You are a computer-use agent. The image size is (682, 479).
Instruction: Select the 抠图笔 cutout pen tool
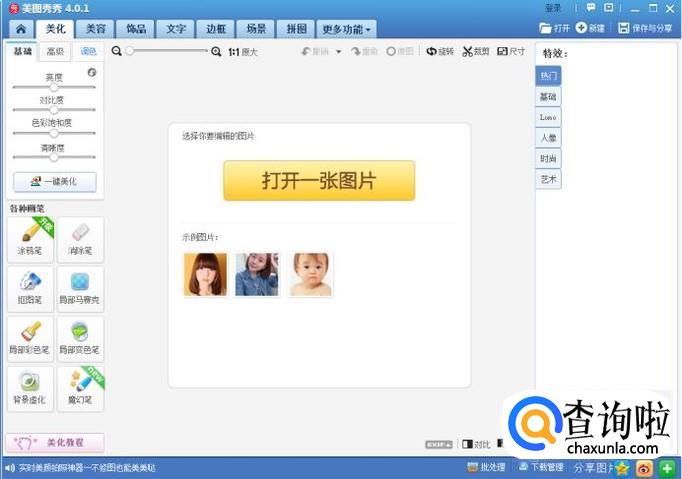30,289
